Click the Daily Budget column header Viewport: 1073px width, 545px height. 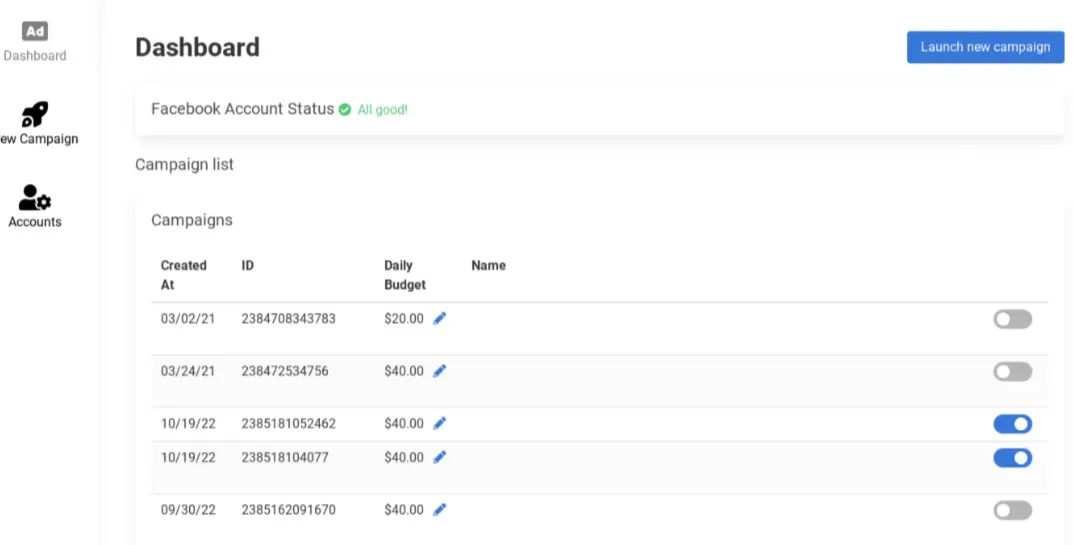click(405, 275)
